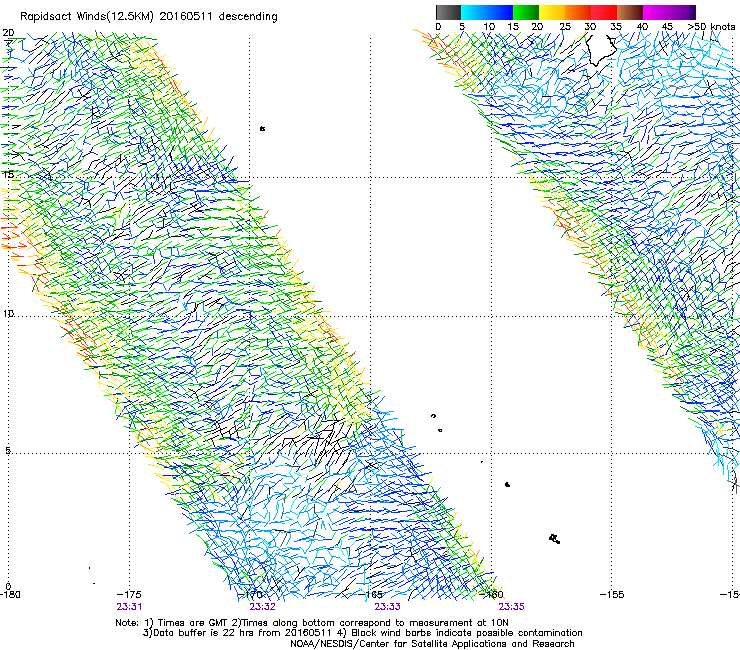Click the '10' latitude axis label
This screenshot has height=650, width=740.
tap(8, 313)
